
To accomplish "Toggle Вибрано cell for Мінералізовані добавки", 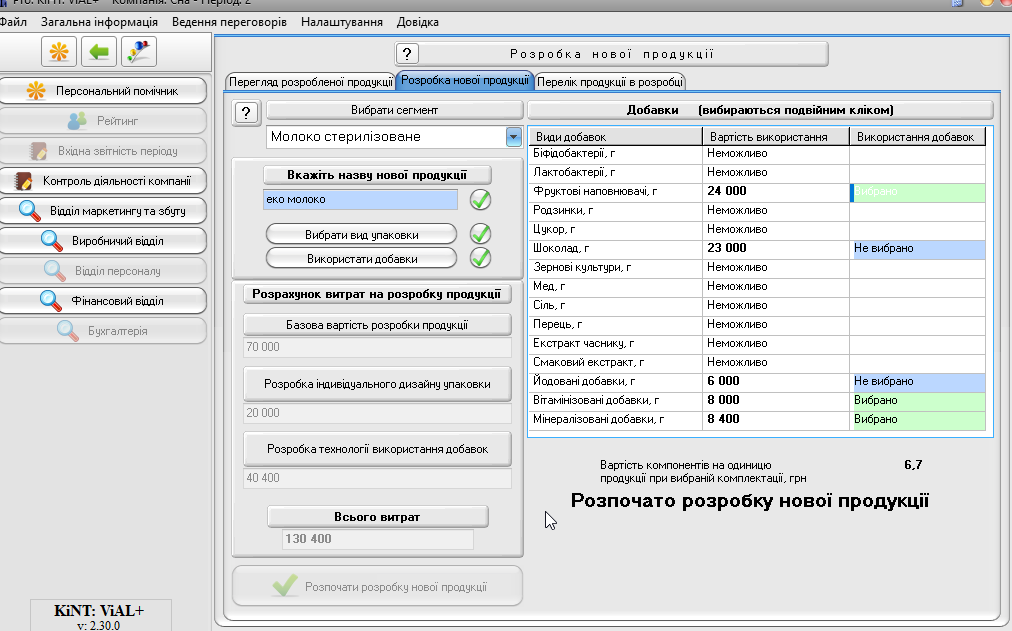I will coord(917,419).
